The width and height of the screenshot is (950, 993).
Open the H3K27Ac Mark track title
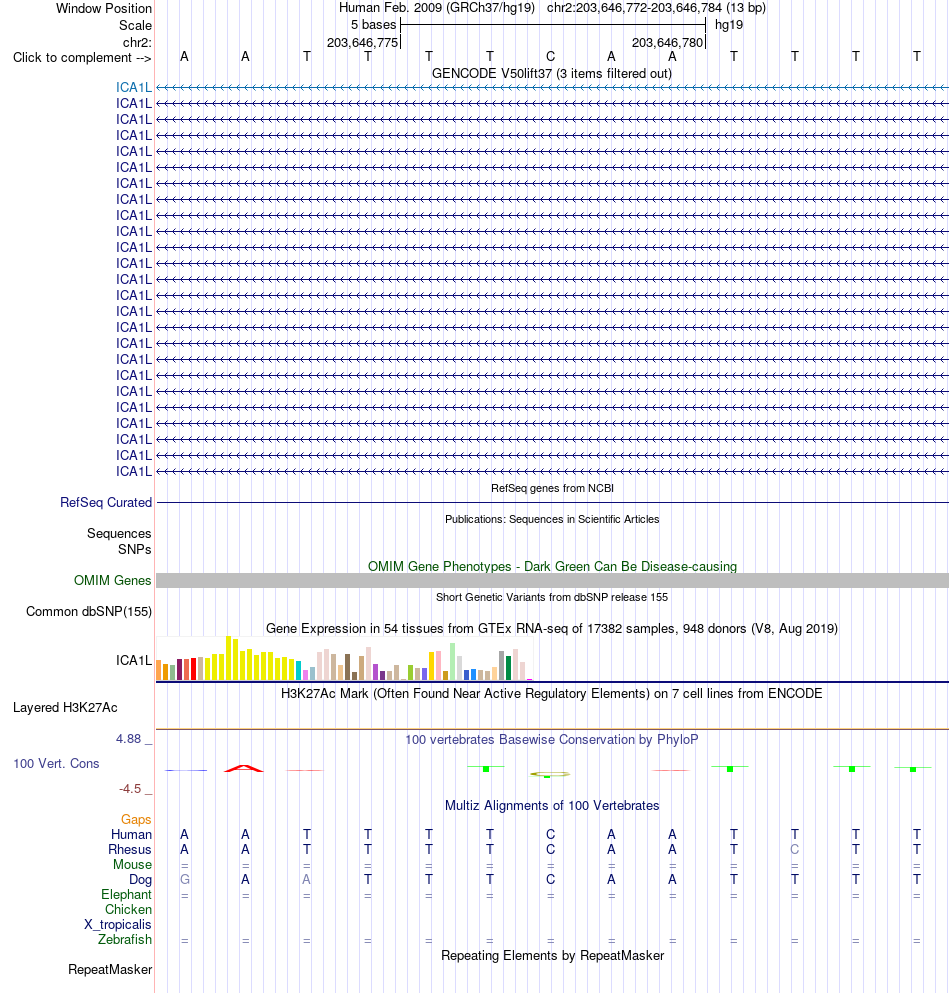pos(552,693)
